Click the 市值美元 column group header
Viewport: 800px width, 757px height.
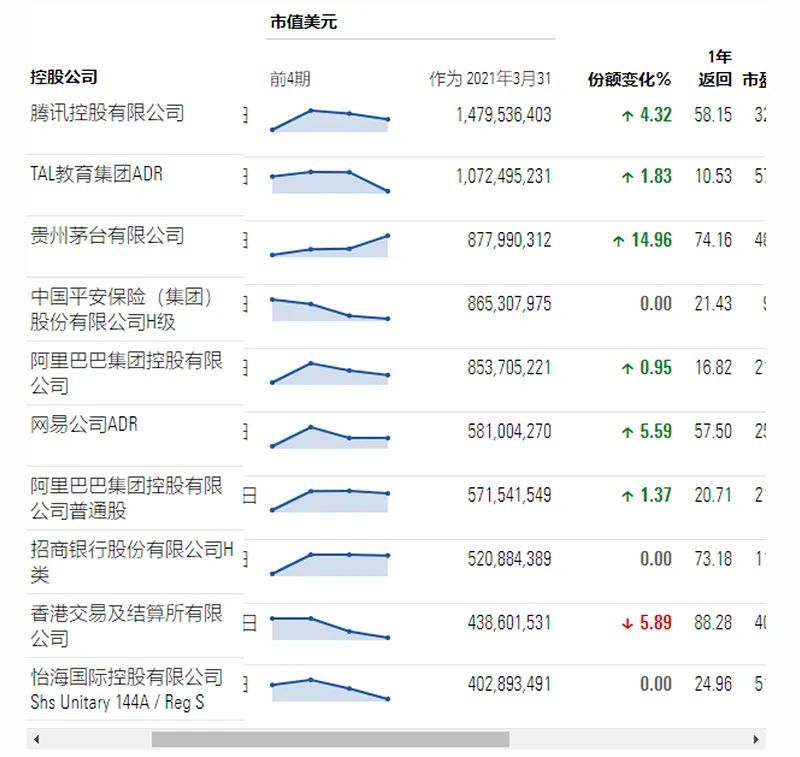coord(304,22)
